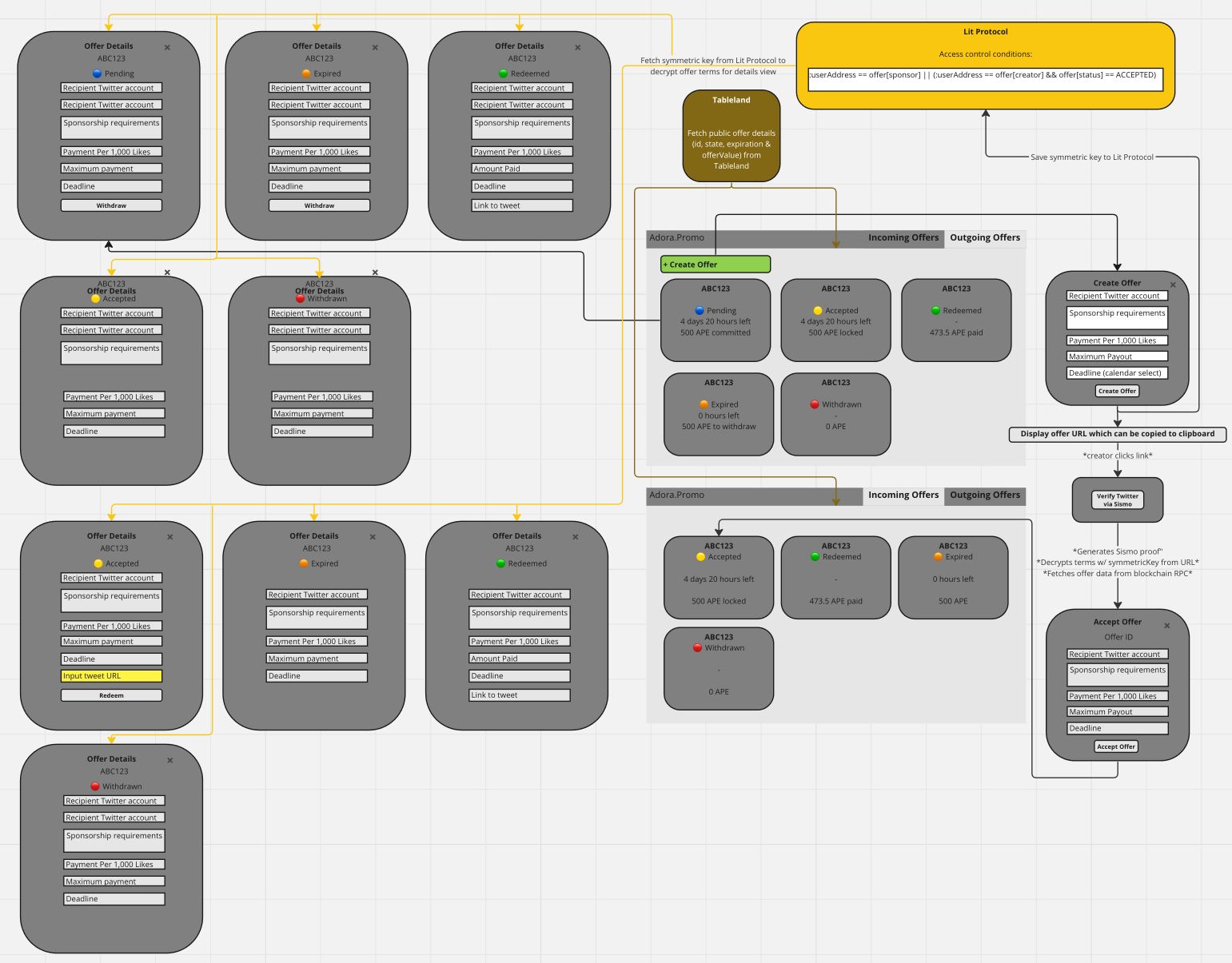Click the yellow Input tweet URL field
1232x963 pixels.
(x=111, y=676)
